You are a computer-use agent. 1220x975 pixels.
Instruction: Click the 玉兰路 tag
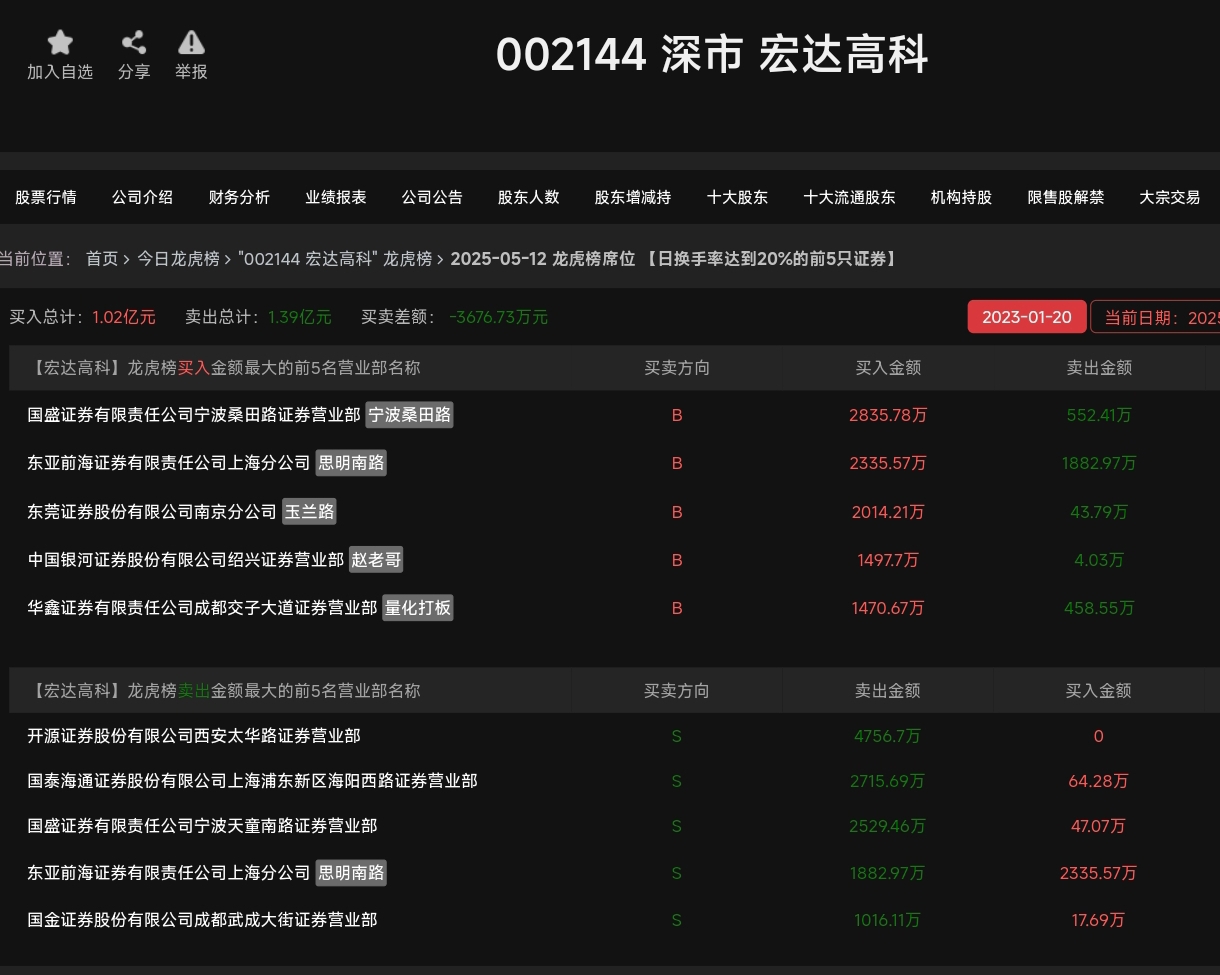[309, 512]
